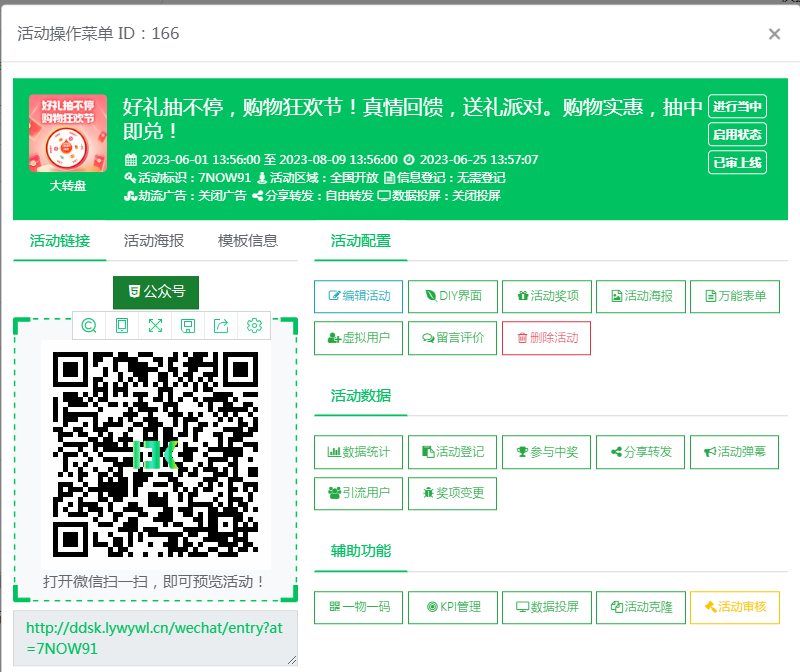Click the 数据投屏 button under 辅助功能
The image size is (800, 672).
click(547, 607)
